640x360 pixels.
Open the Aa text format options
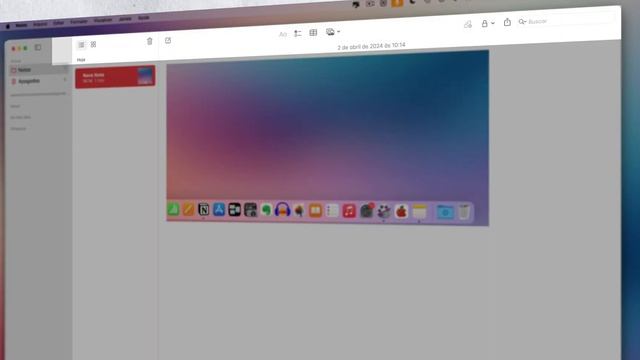282,34
